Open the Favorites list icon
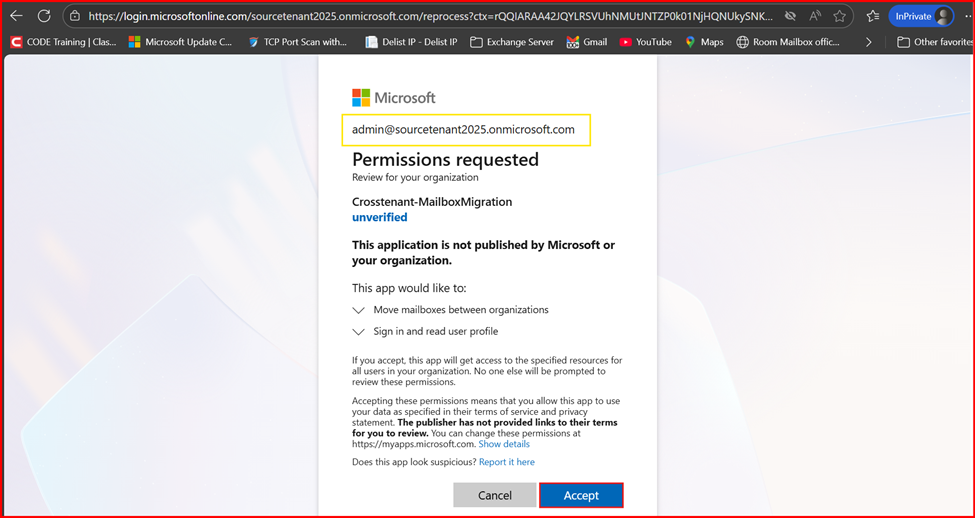This screenshot has height=518, width=975. (873, 16)
